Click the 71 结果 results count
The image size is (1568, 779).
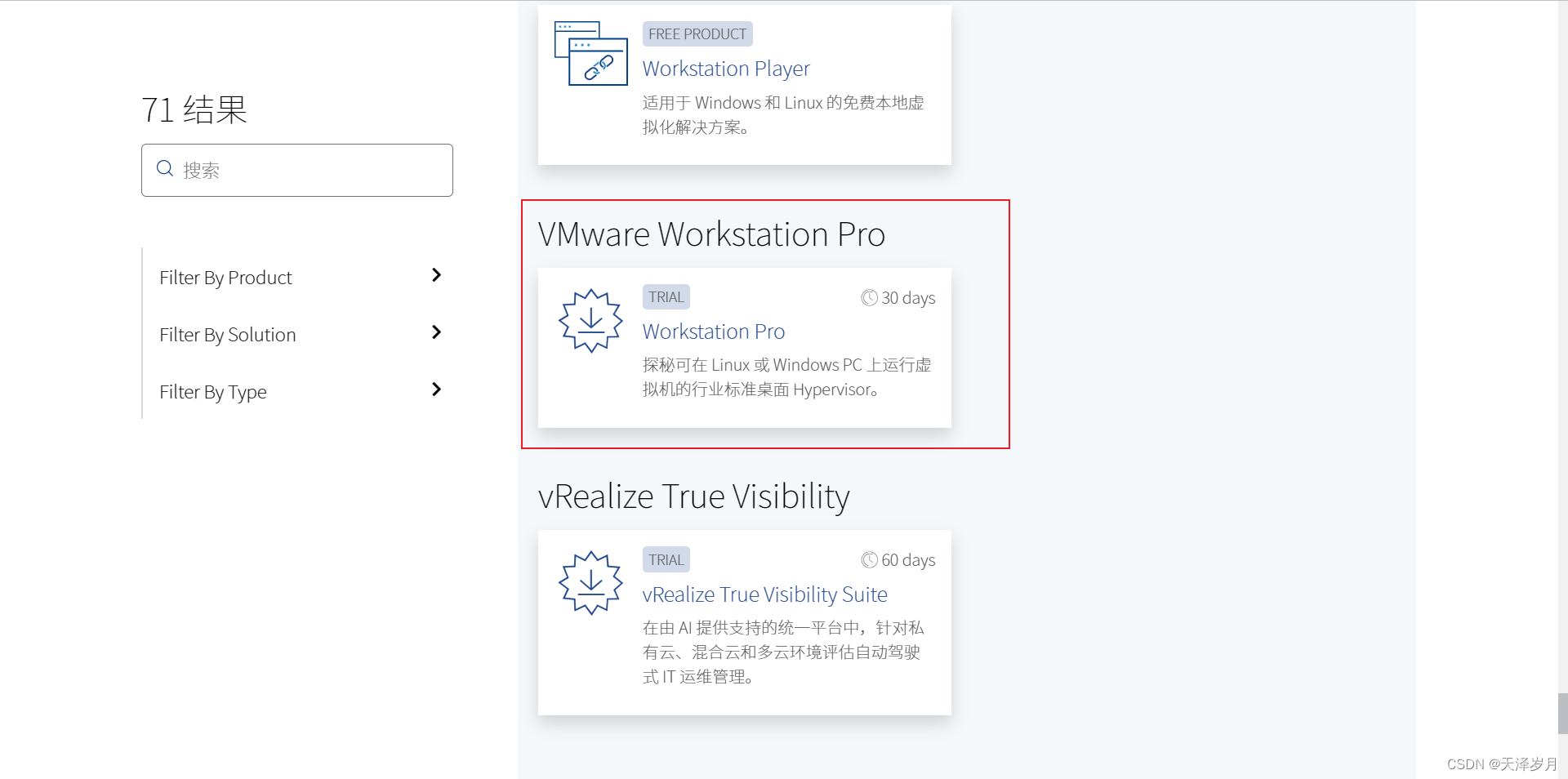coord(194,109)
